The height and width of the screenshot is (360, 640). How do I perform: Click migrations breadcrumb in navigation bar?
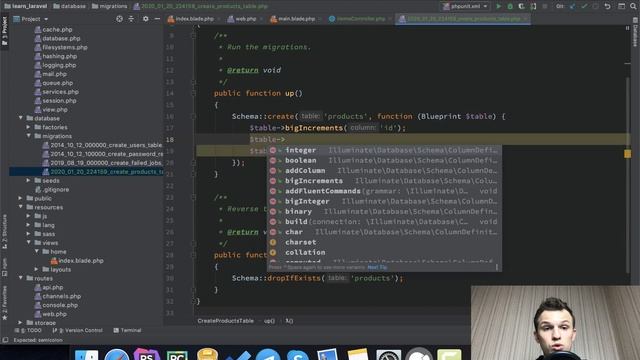click(109, 6)
